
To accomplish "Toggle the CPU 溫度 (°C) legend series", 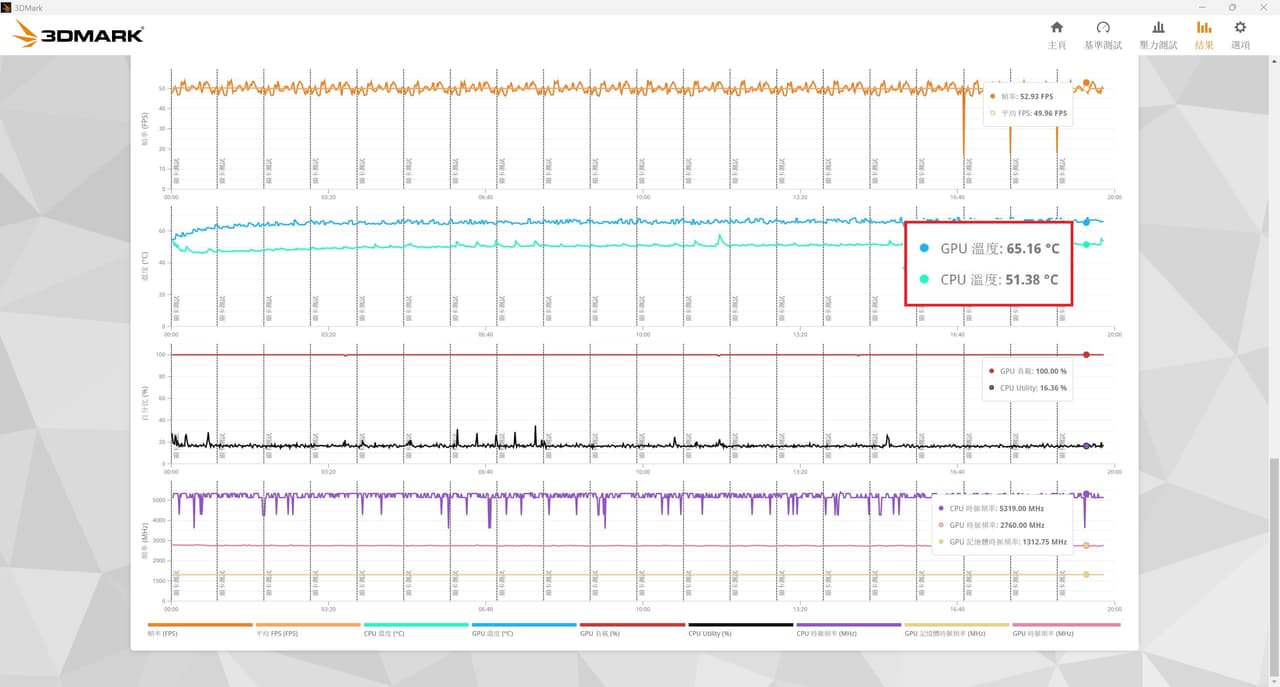I will 416,628.
